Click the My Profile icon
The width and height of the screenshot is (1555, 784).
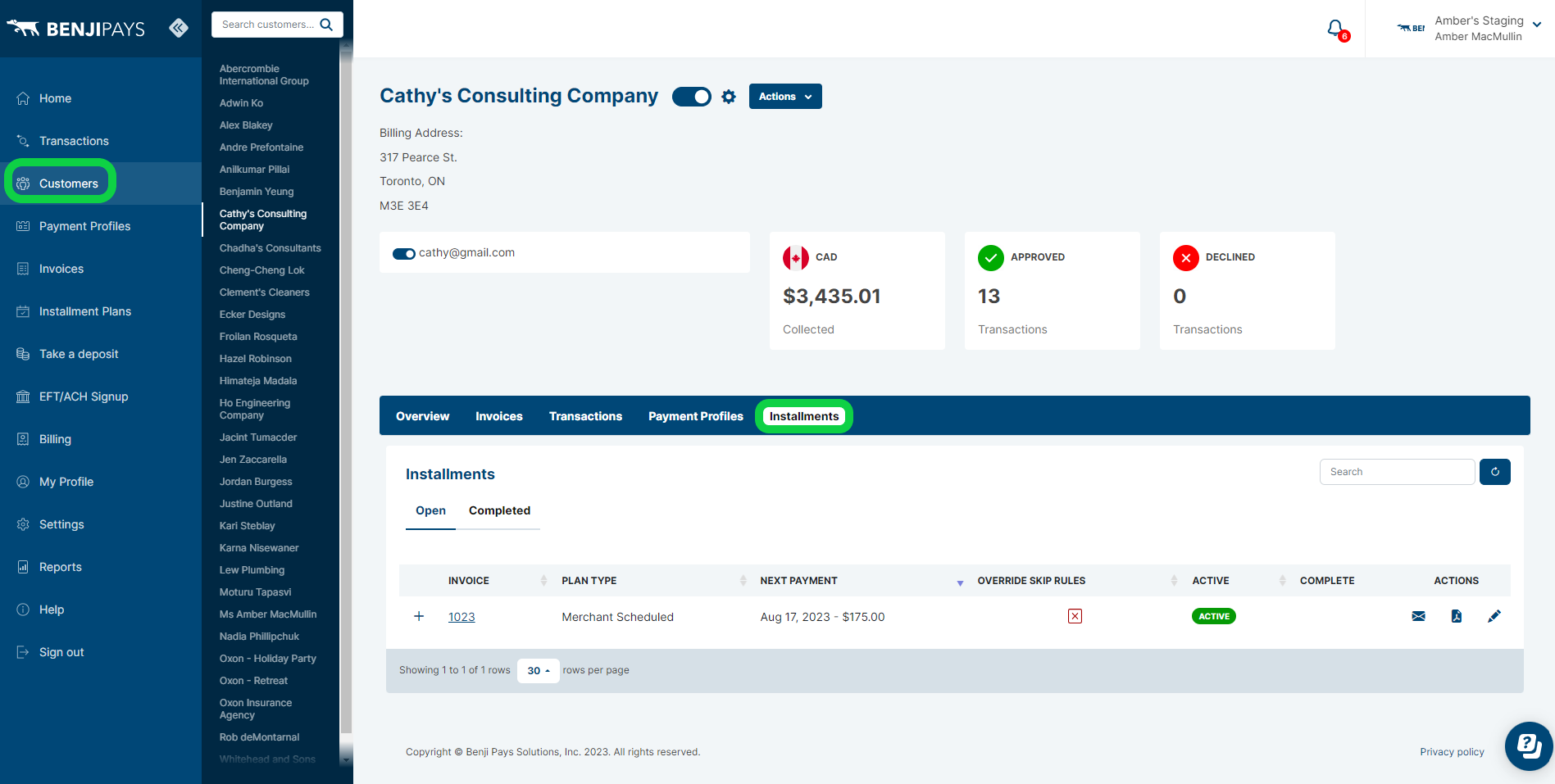click(23, 482)
